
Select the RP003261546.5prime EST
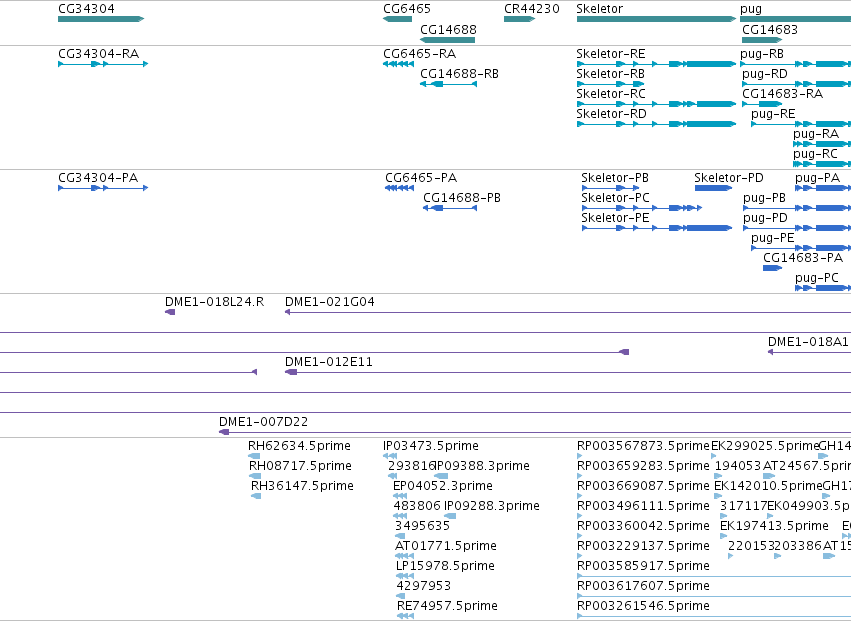tap(714, 617)
